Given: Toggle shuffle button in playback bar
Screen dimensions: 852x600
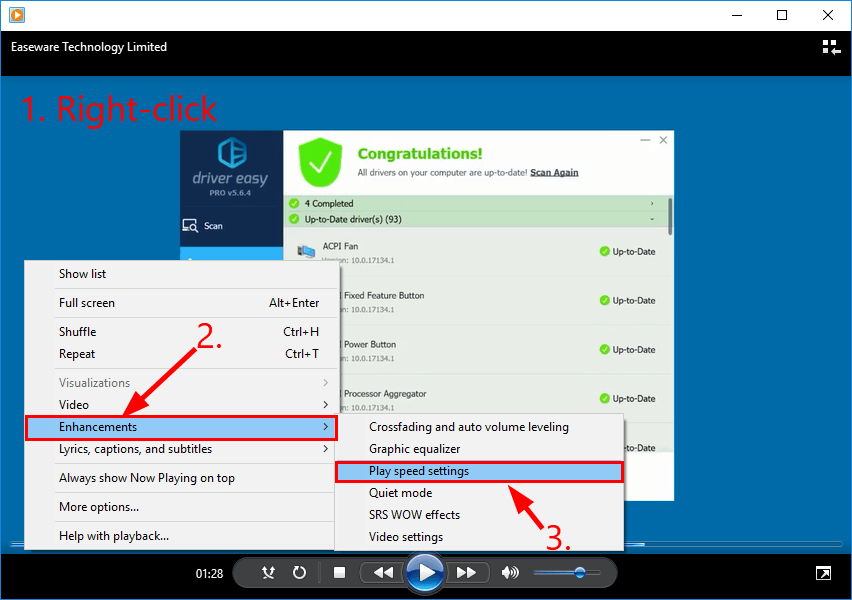Looking at the screenshot, I should coord(268,572).
